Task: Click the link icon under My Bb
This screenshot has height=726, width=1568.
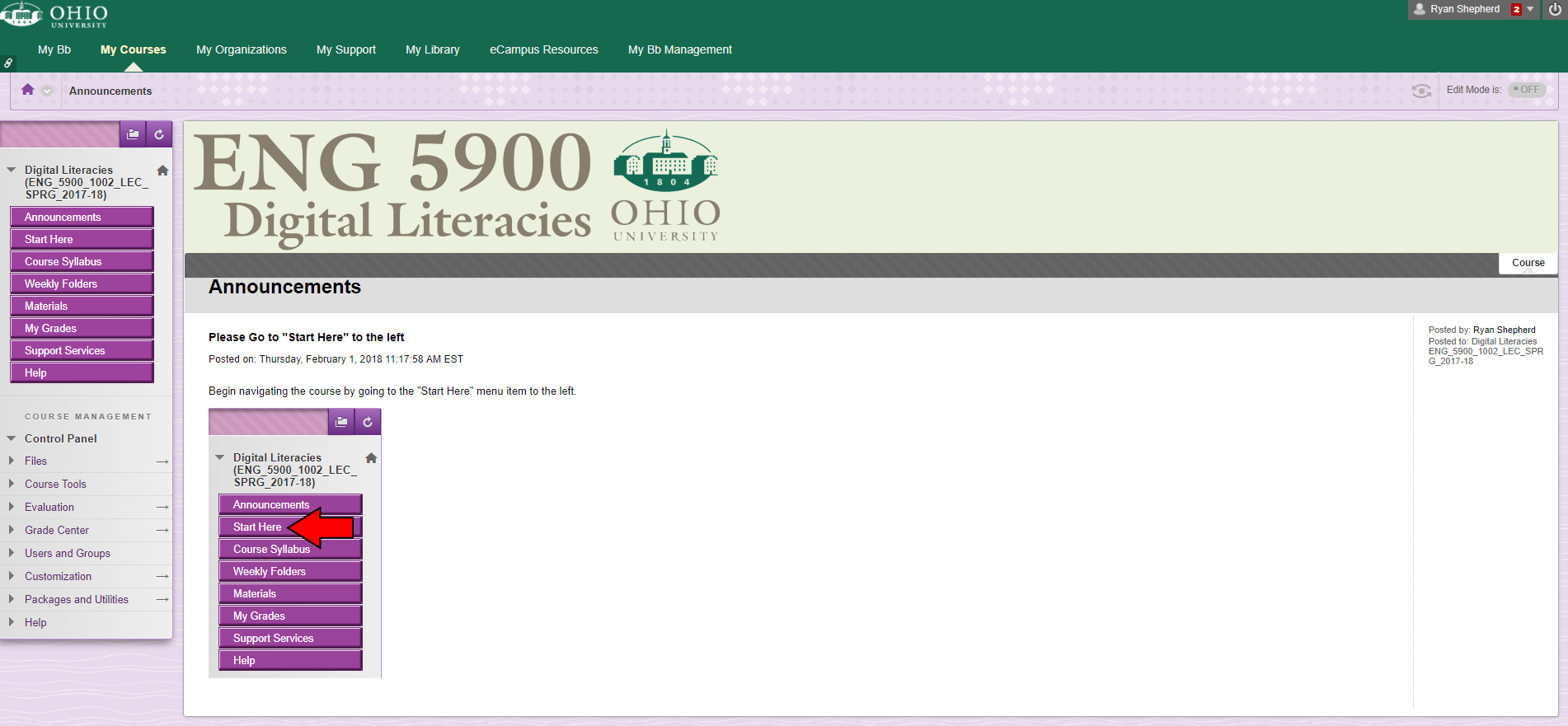Action: point(8,63)
